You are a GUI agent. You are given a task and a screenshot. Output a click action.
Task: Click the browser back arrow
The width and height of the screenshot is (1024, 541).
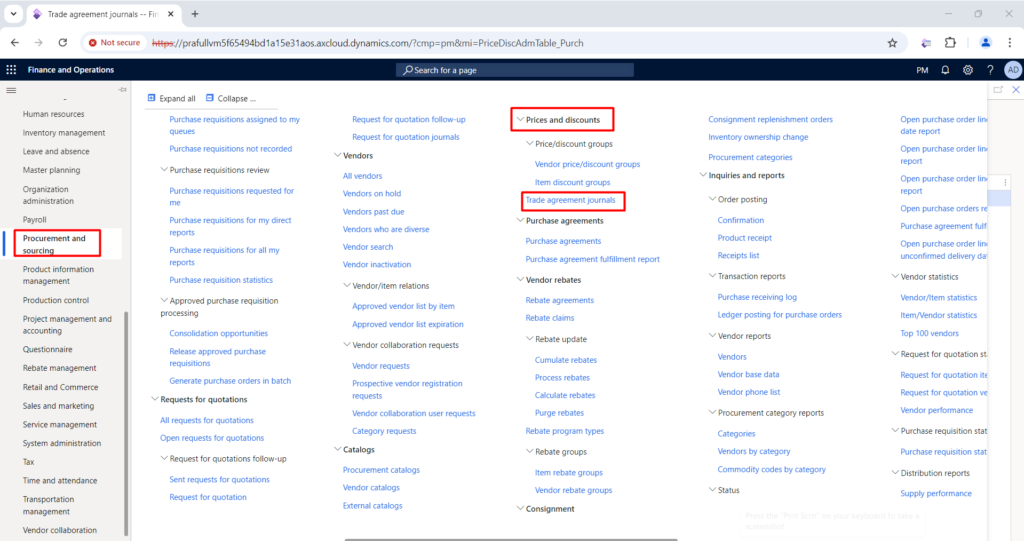[15, 42]
